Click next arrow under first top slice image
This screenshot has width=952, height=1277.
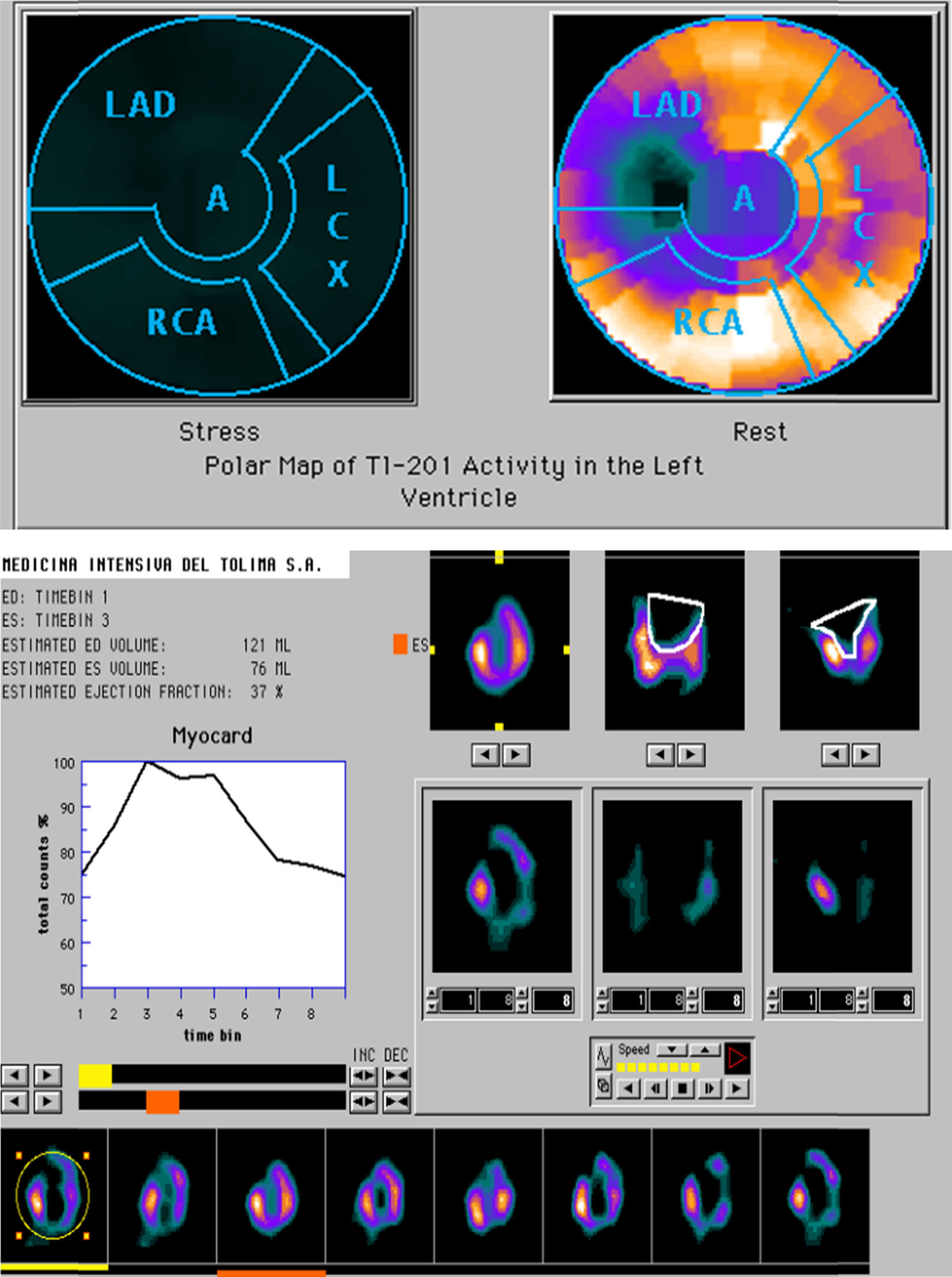point(516,755)
